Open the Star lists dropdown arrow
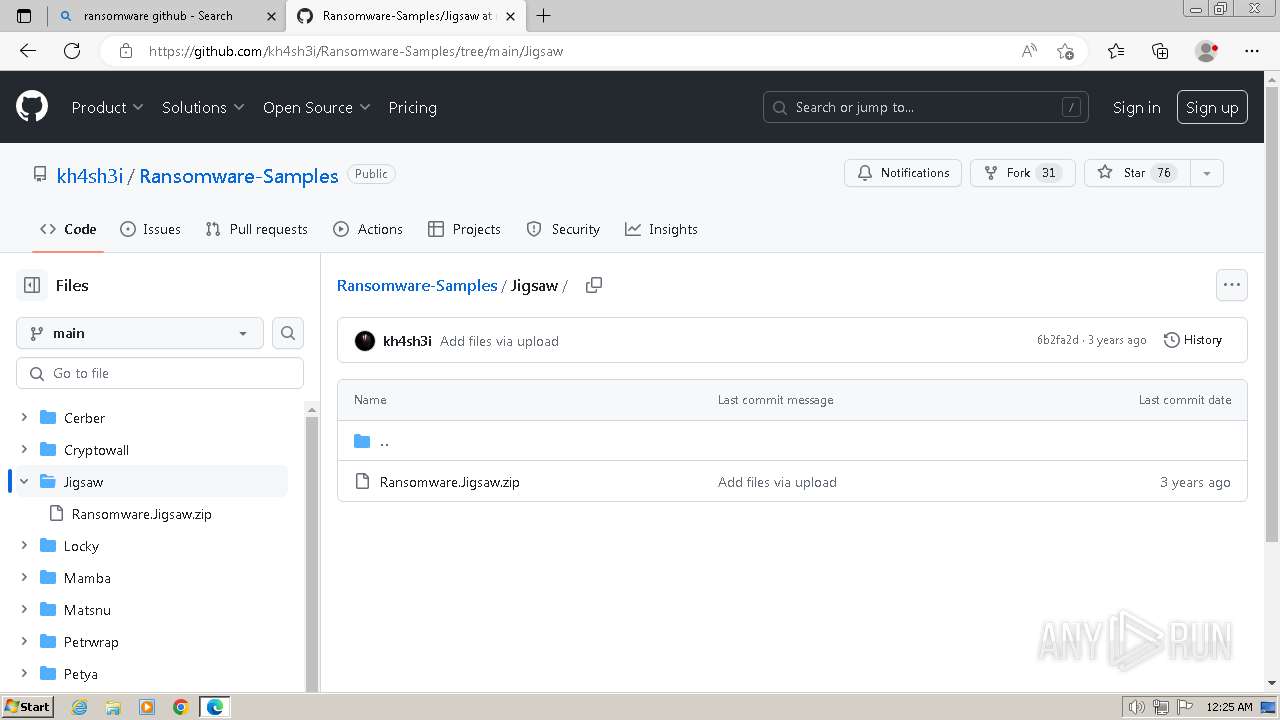The width and height of the screenshot is (1280, 720). click(x=1207, y=173)
